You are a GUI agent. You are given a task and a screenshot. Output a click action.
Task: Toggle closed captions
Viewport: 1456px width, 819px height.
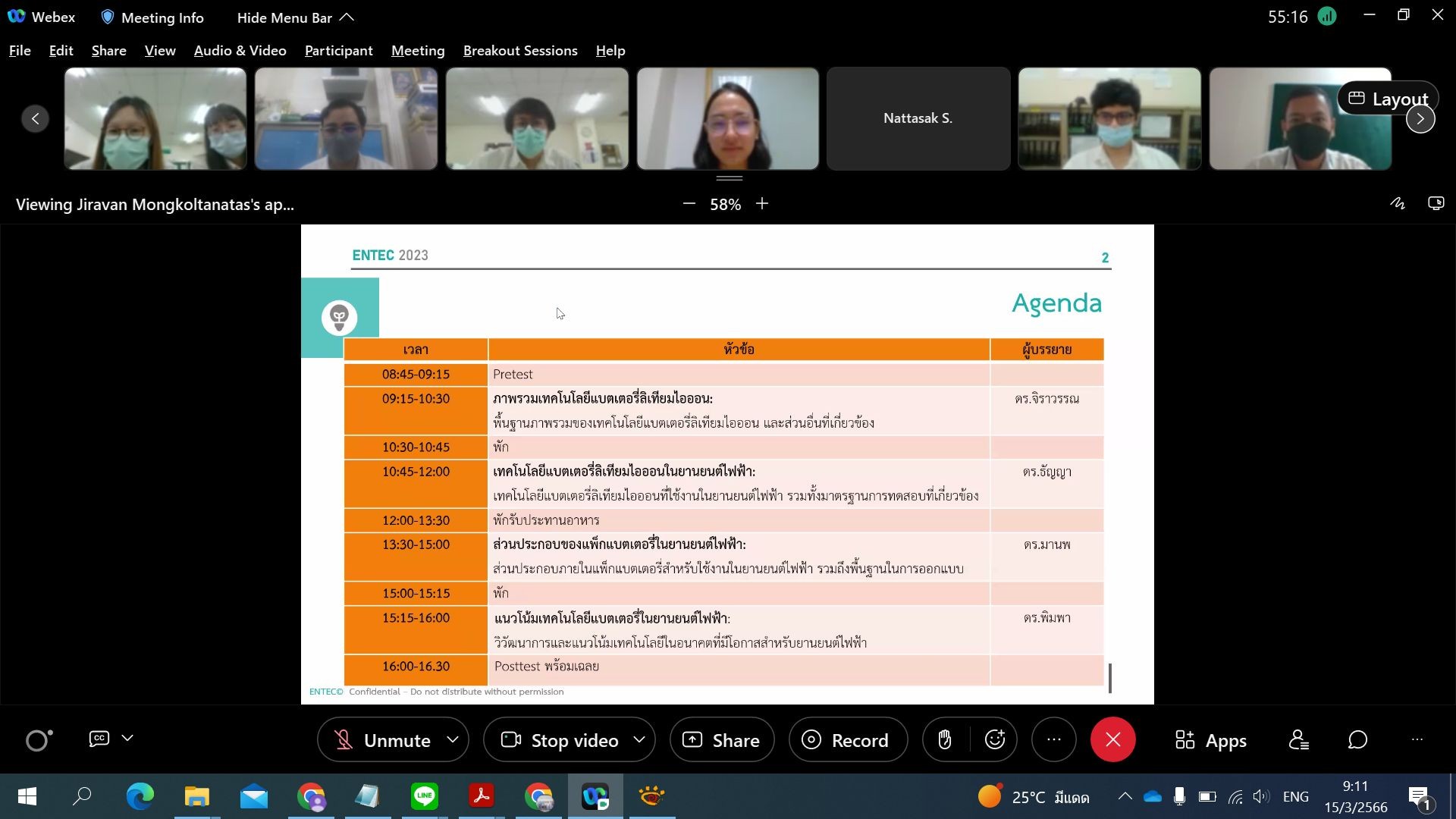click(x=99, y=739)
